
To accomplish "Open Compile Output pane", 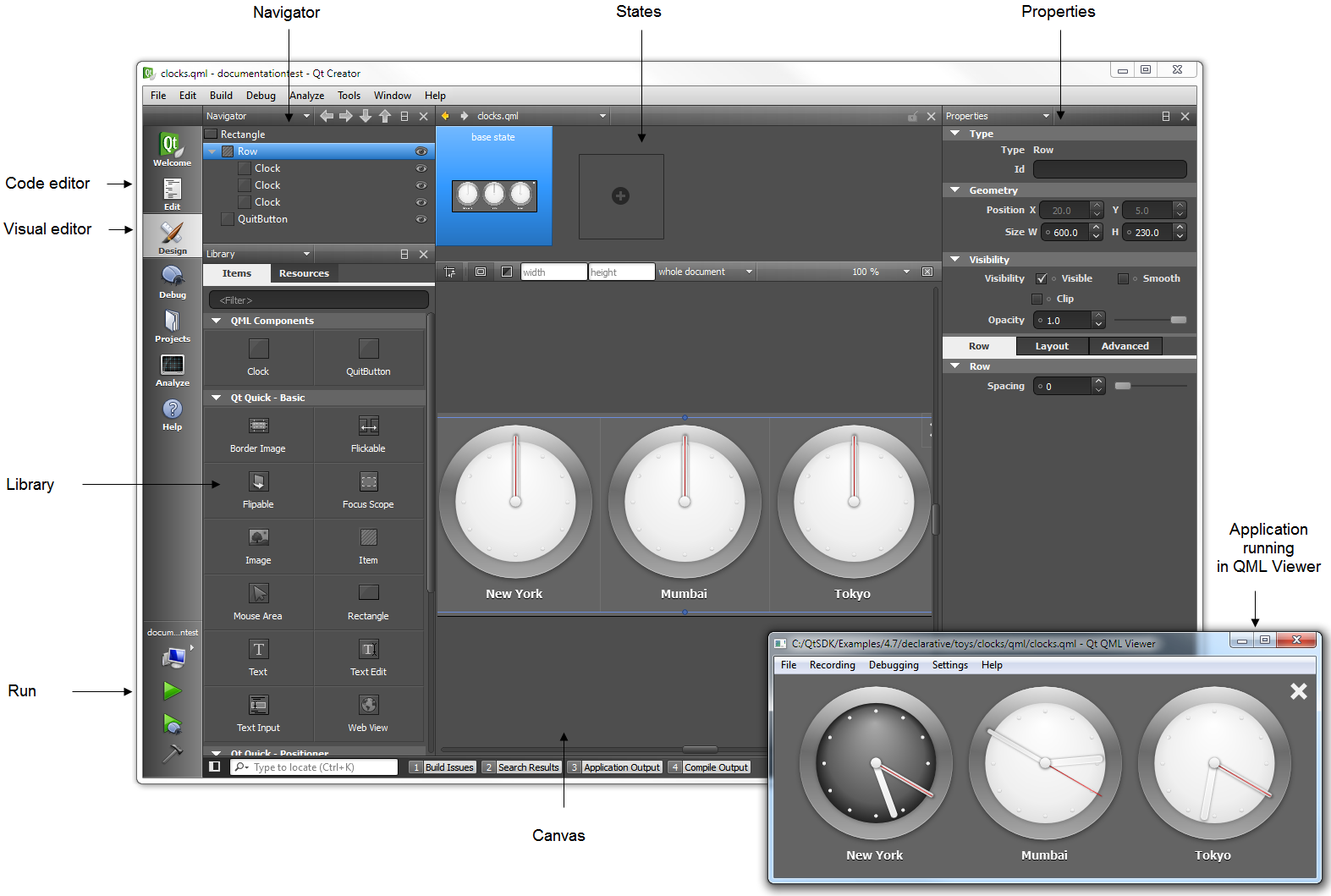I will (709, 767).
